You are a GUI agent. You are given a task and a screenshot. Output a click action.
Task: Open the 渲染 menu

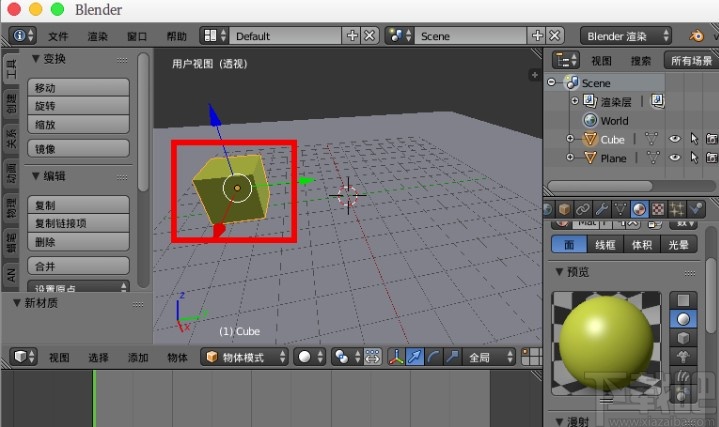[98, 36]
